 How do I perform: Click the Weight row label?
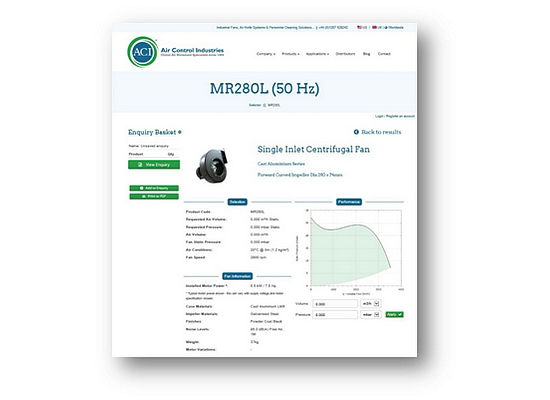193,341
